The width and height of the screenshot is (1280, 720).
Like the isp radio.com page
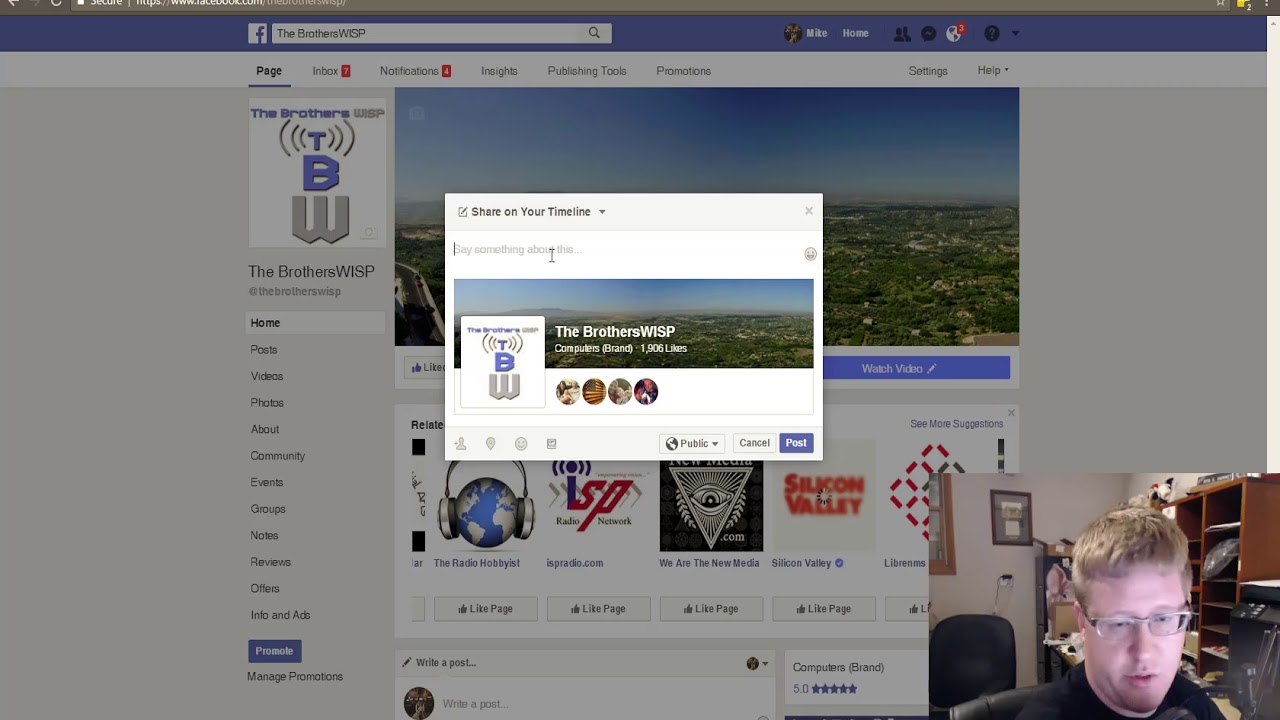[x=598, y=608]
